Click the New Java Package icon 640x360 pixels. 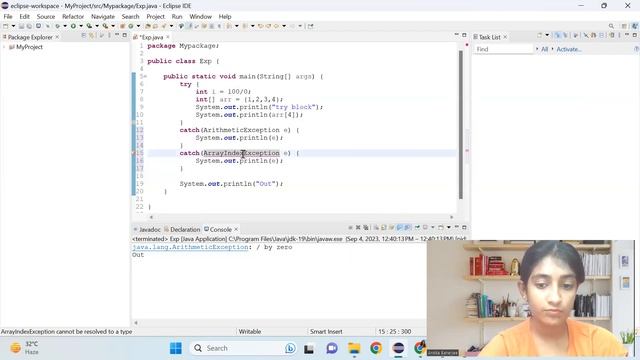click(122, 26)
